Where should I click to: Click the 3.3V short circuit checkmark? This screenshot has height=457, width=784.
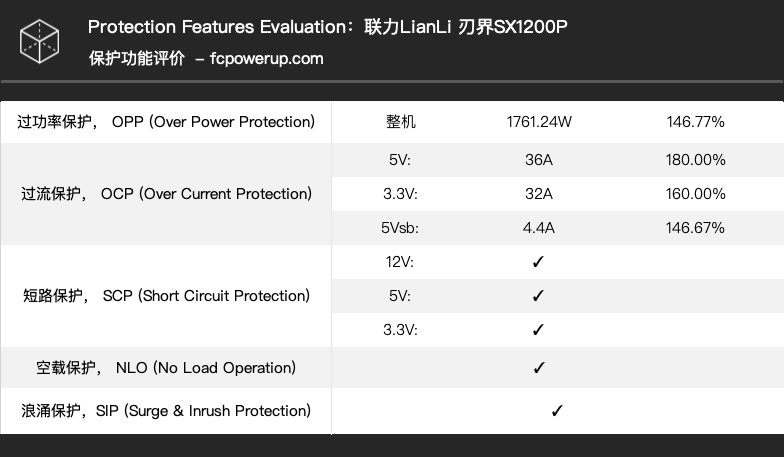538,330
